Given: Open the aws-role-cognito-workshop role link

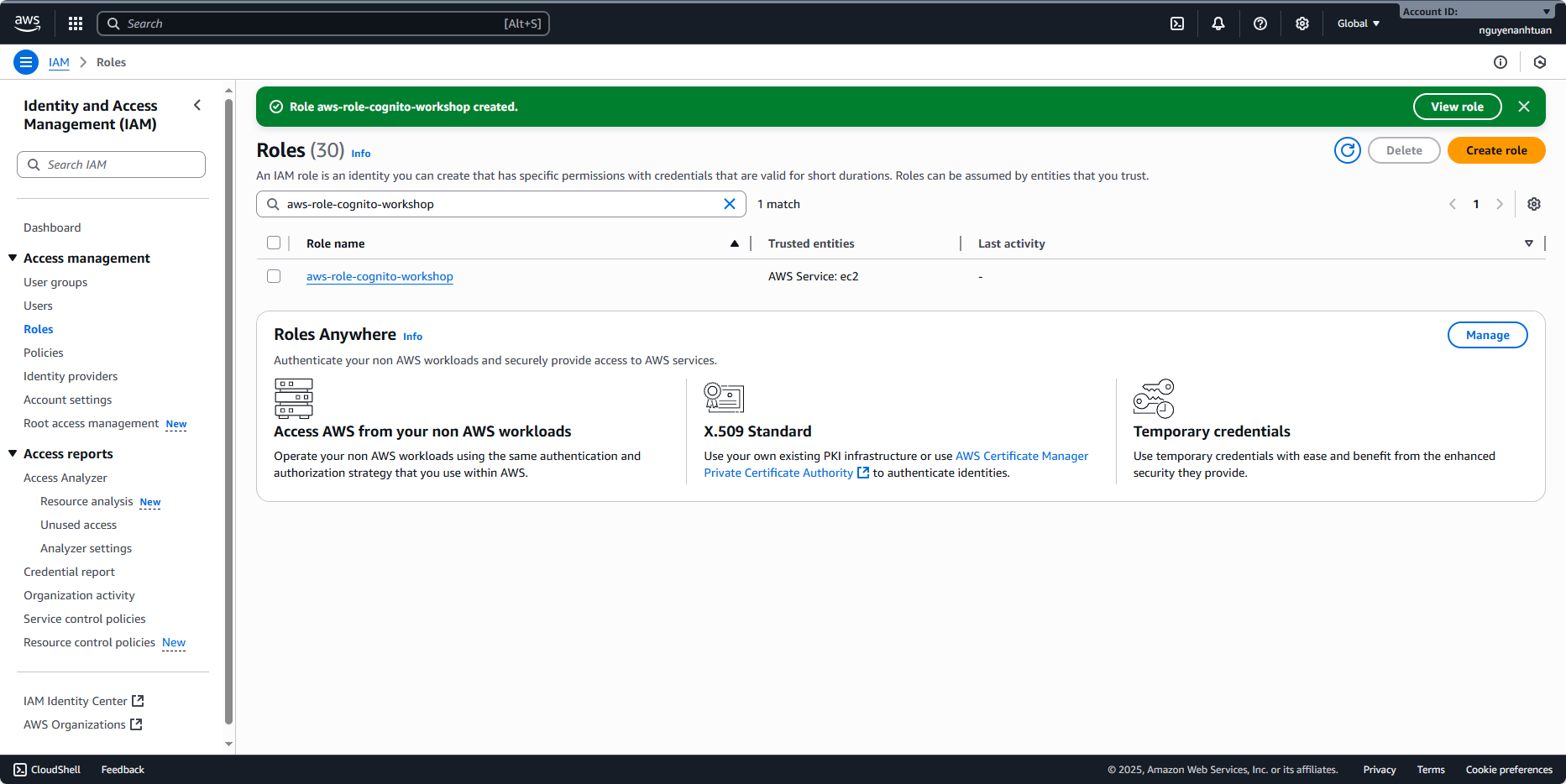Looking at the screenshot, I should pyautogui.click(x=380, y=276).
